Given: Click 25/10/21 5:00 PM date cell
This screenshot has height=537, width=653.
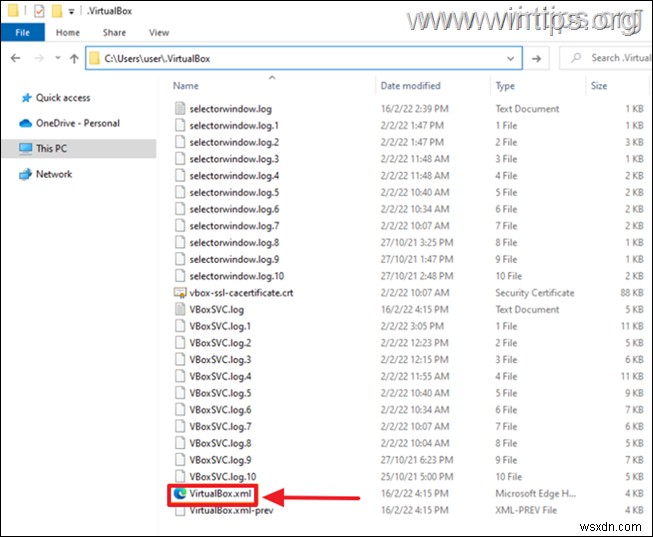Looking at the screenshot, I should (x=417, y=477).
